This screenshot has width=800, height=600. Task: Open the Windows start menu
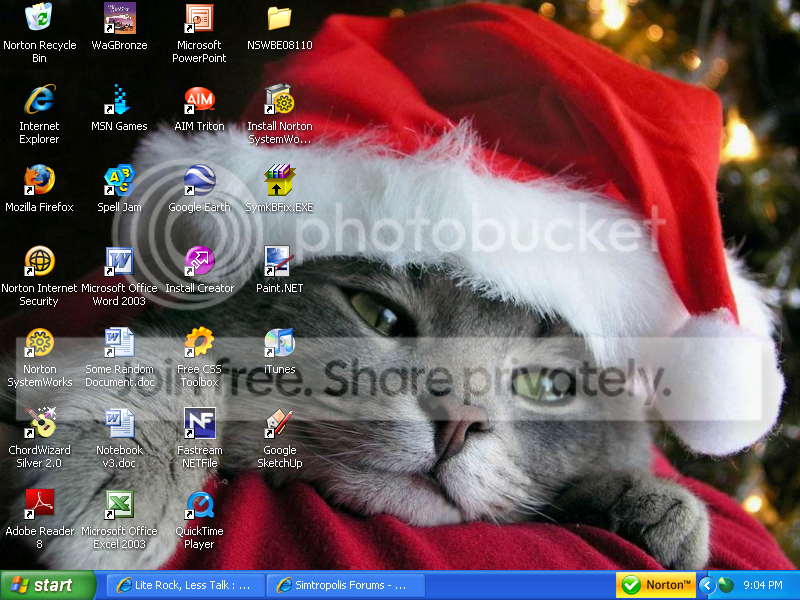point(47,585)
